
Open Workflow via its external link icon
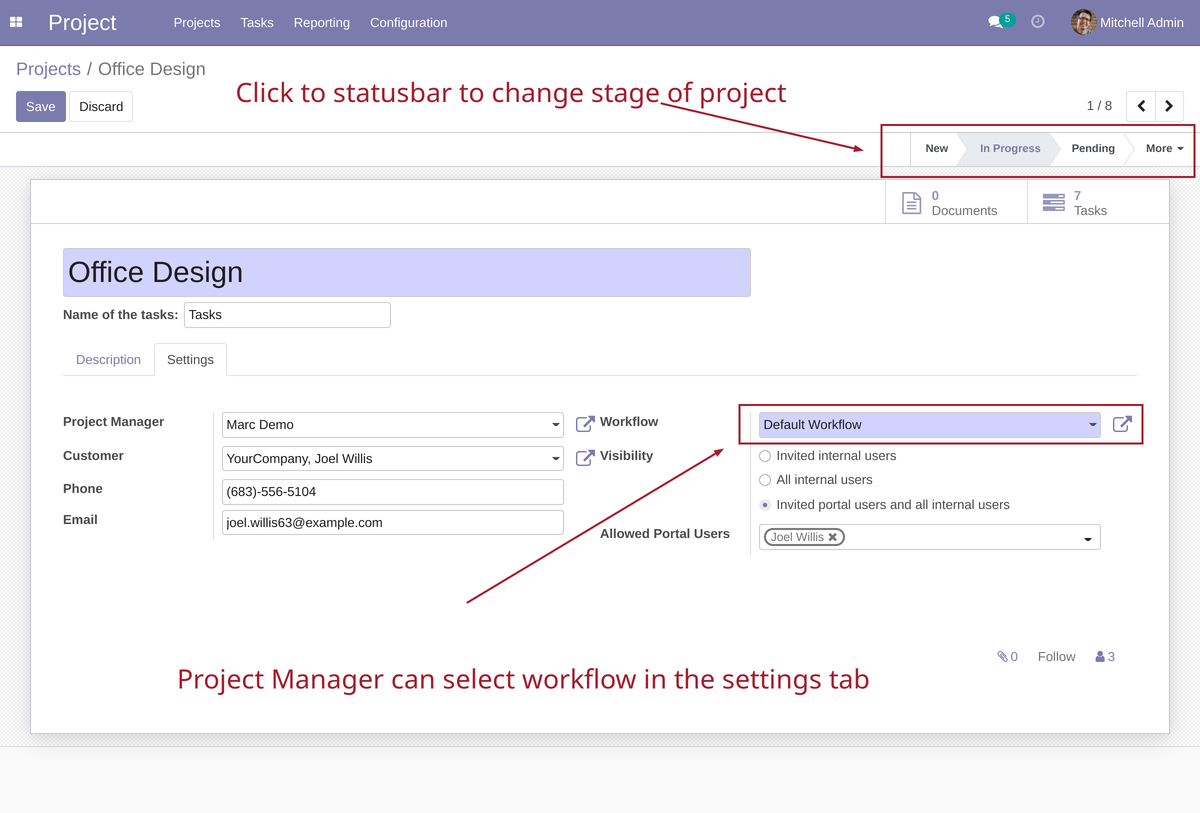pyautogui.click(x=584, y=423)
